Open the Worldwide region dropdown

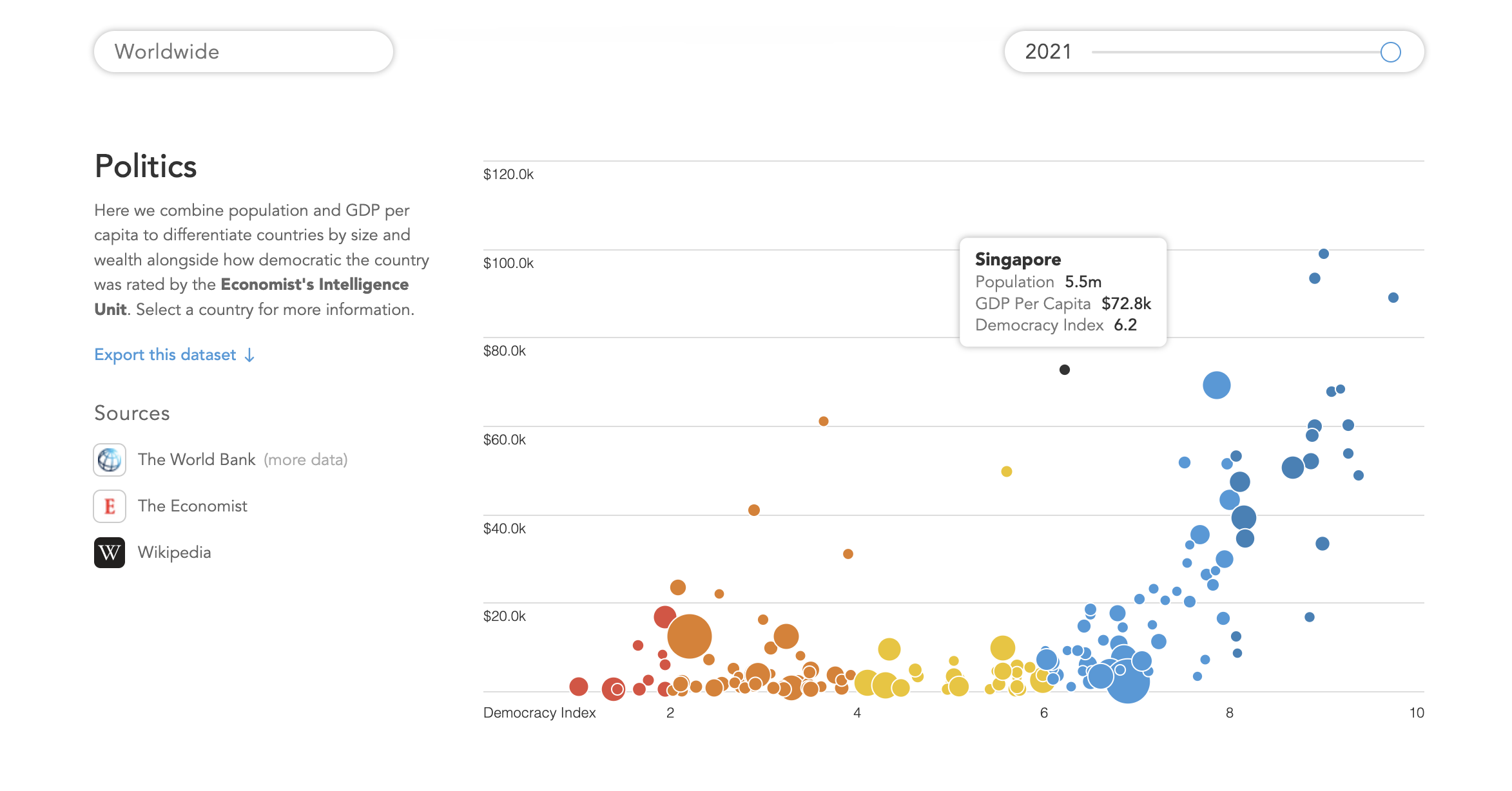[x=244, y=52]
